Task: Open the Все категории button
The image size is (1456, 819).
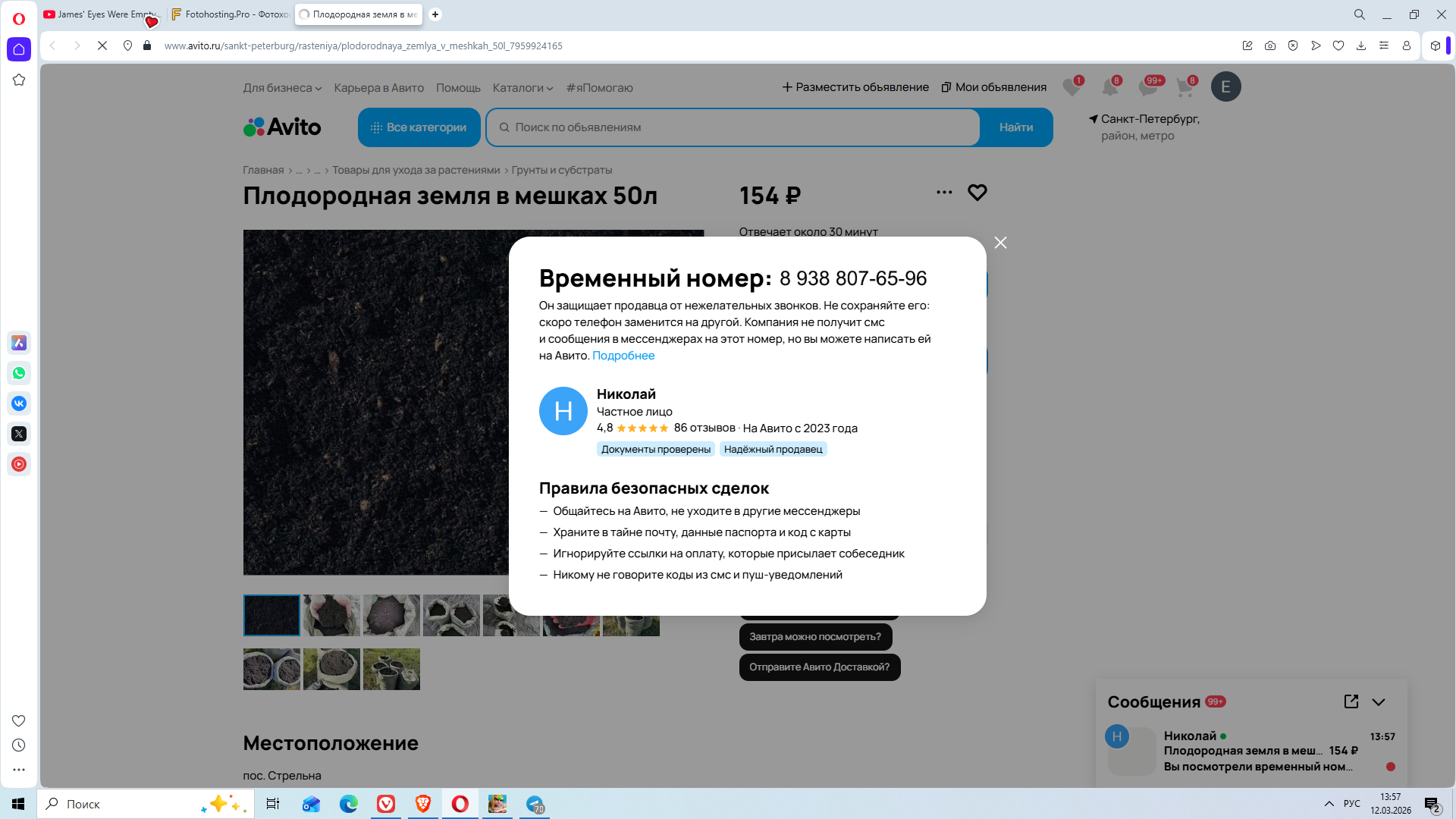Action: coord(419,127)
